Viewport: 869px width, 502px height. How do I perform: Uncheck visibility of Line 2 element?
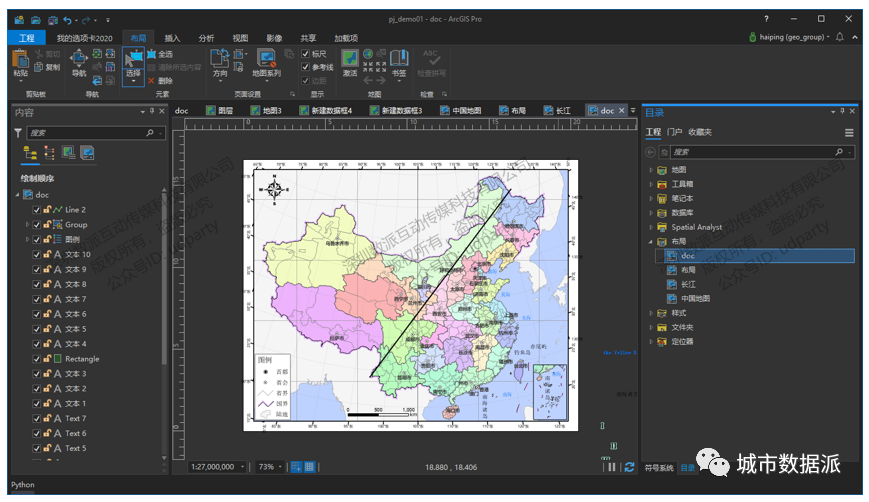tap(37, 210)
